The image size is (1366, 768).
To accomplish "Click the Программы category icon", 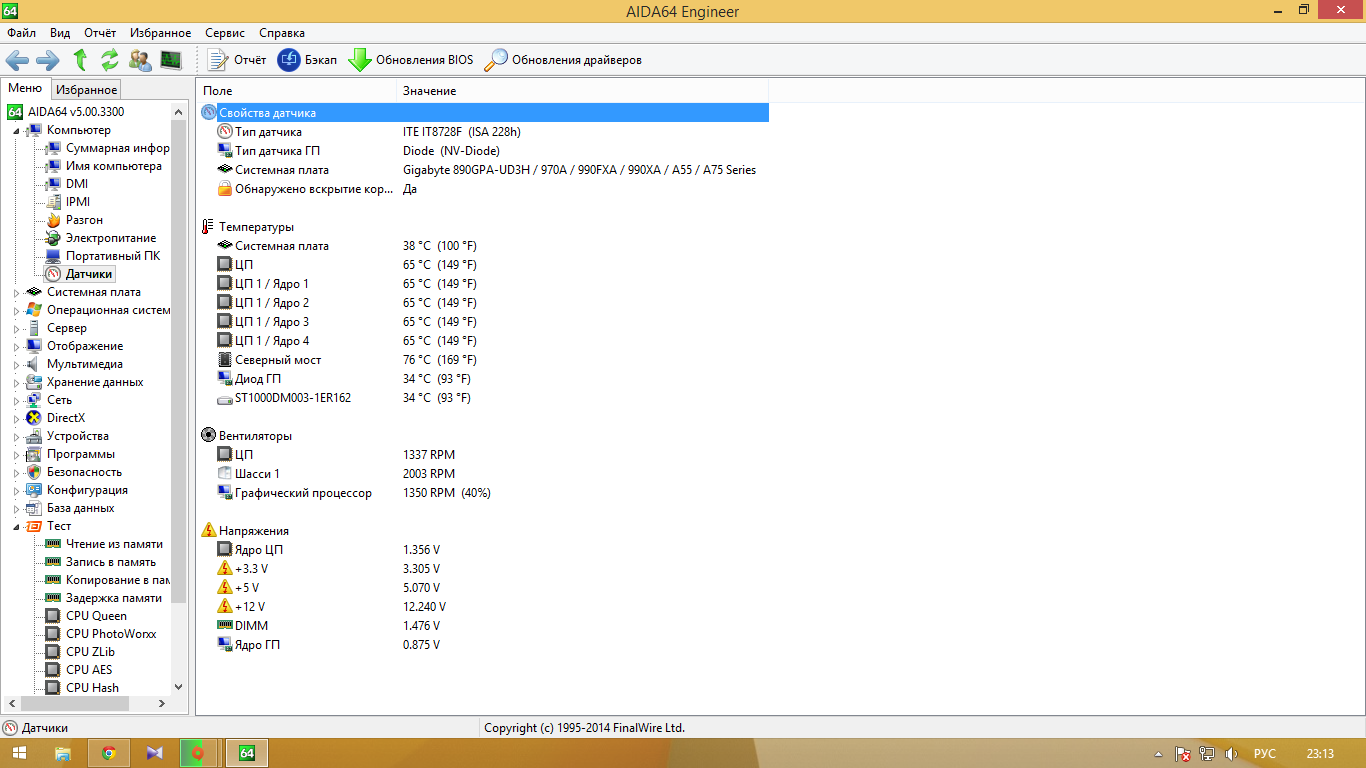I will pos(34,454).
